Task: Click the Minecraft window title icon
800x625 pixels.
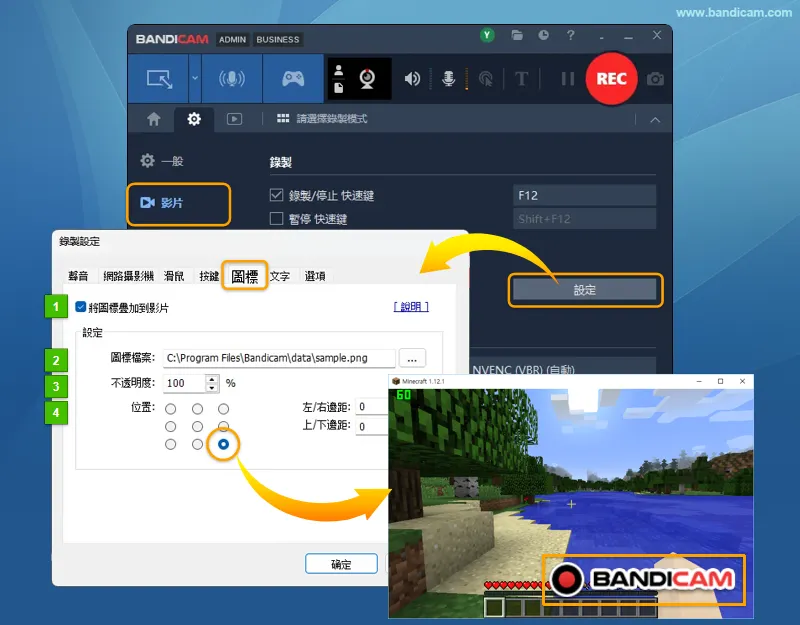Action: (x=395, y=381)
